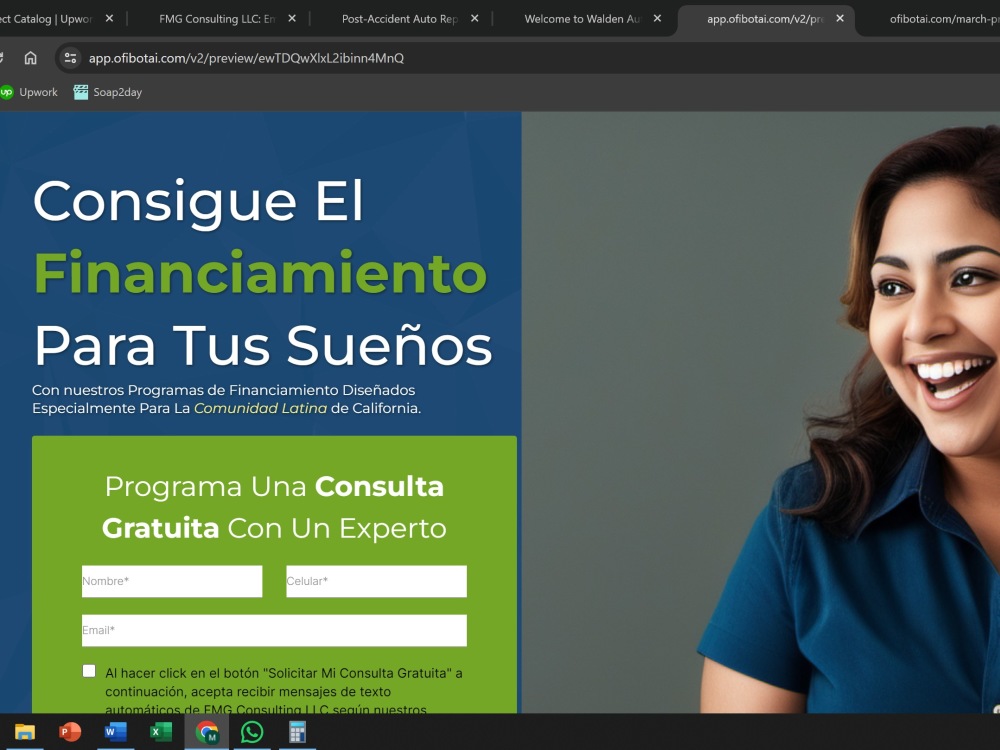This screenshot has height=750, width=1000.
Task: Close the Welcome to Walden tab
Action: [x=657, y=18]
